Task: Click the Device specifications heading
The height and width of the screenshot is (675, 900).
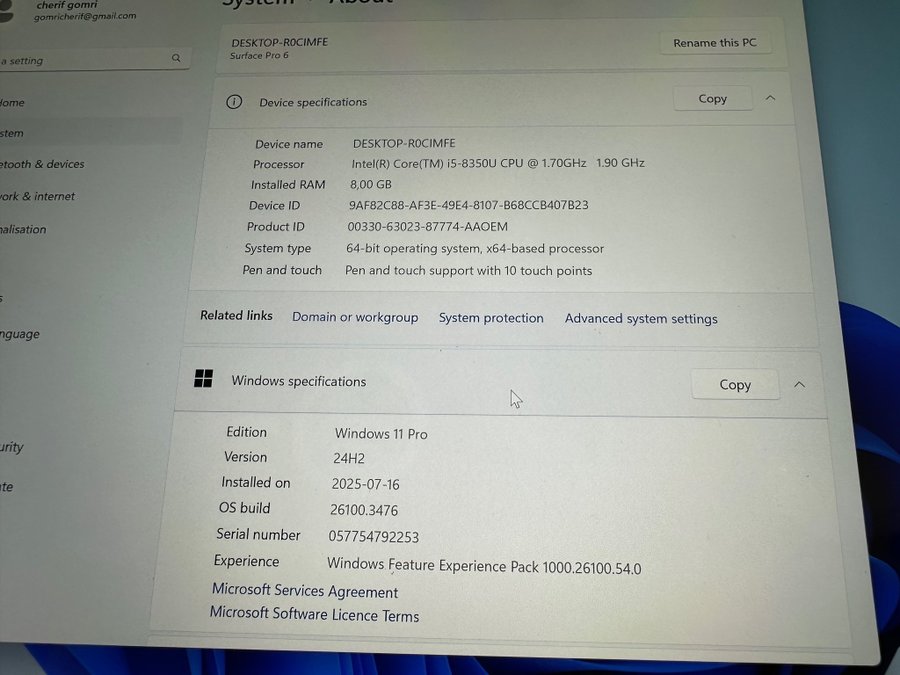Action: (313, 102)
